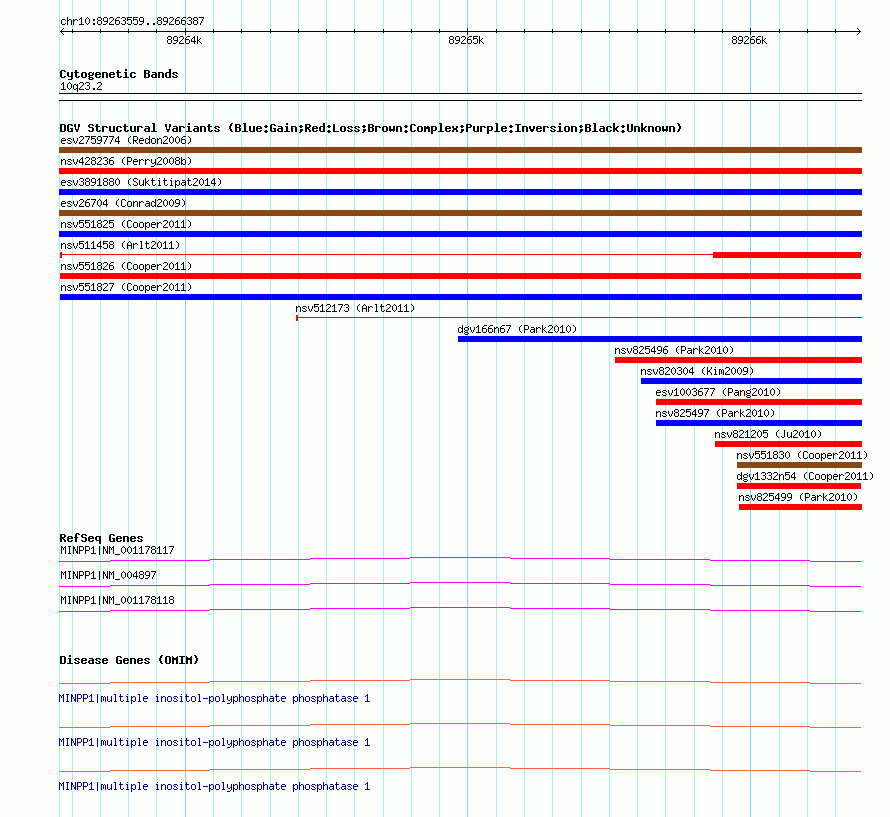
Task: Click the nsv825497 blue gain bar
Action: [759, 423]
